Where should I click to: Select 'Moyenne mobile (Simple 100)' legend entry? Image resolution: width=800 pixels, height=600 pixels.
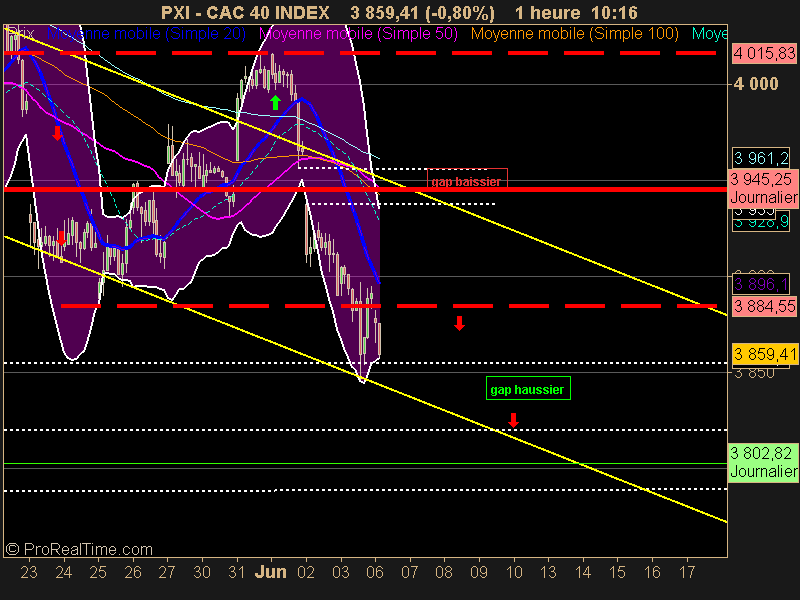click(x=574, y=34)
